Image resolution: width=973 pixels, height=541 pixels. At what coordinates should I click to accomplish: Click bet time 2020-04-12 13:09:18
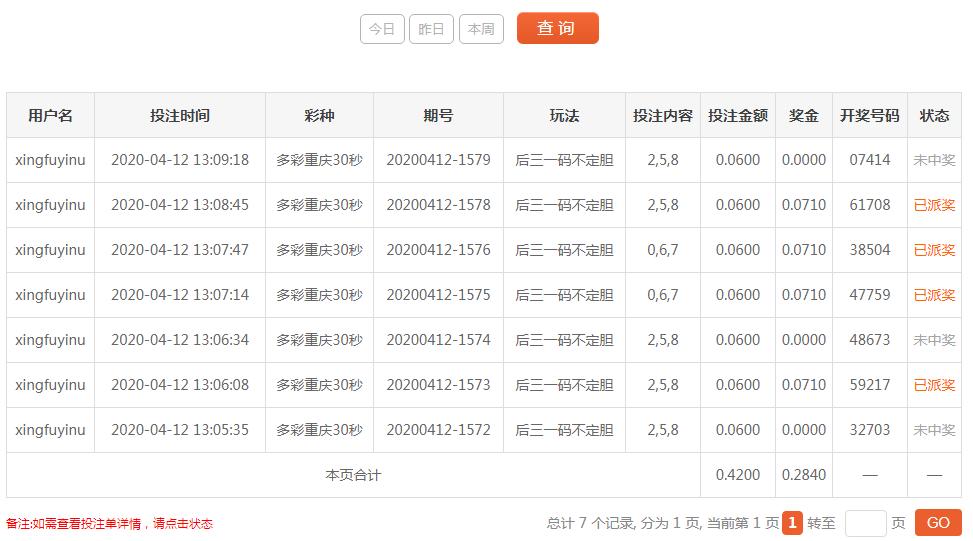(x=180, y=160)
